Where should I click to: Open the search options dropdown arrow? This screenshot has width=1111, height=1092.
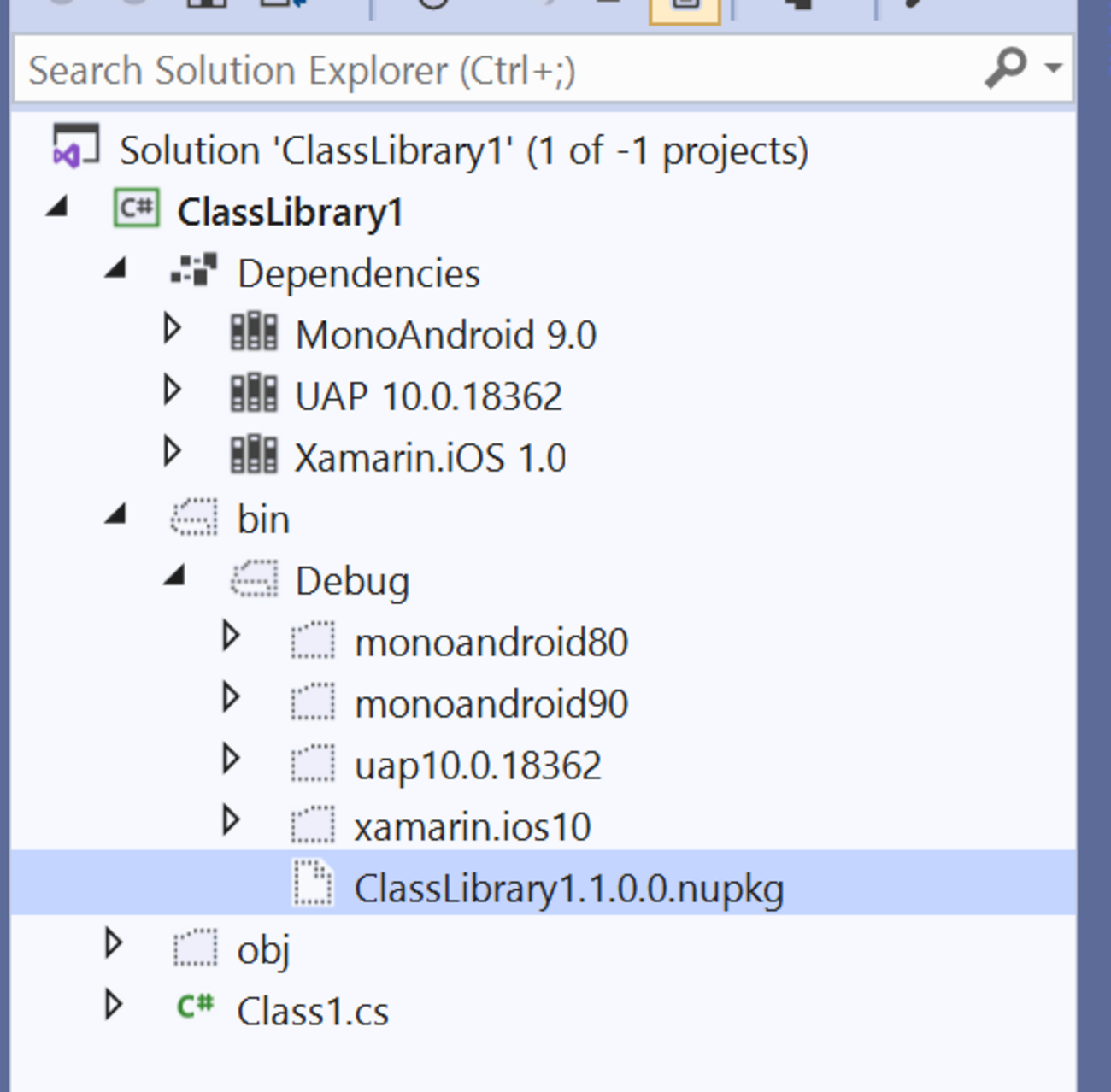[x=1054, y=68]
